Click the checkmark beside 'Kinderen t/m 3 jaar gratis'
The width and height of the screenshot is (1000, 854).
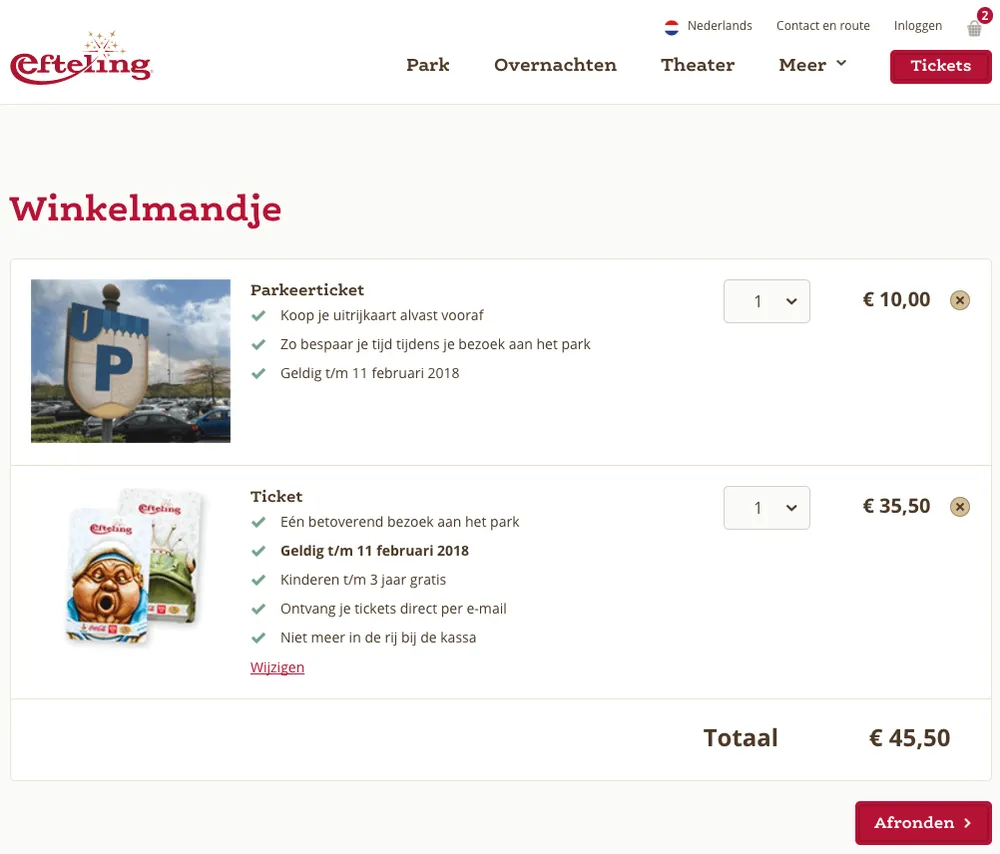point(259,579)
